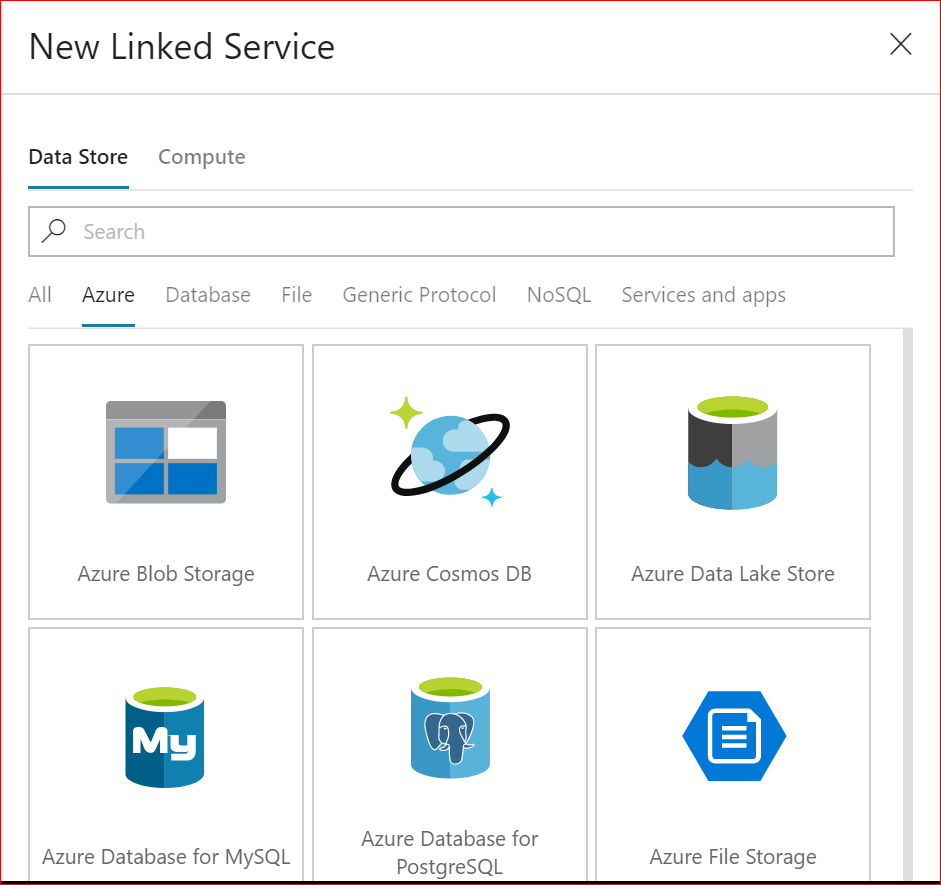Viewport: 941px width, 885px height.
Task: Show All data store categories
Action: point(40,295)
